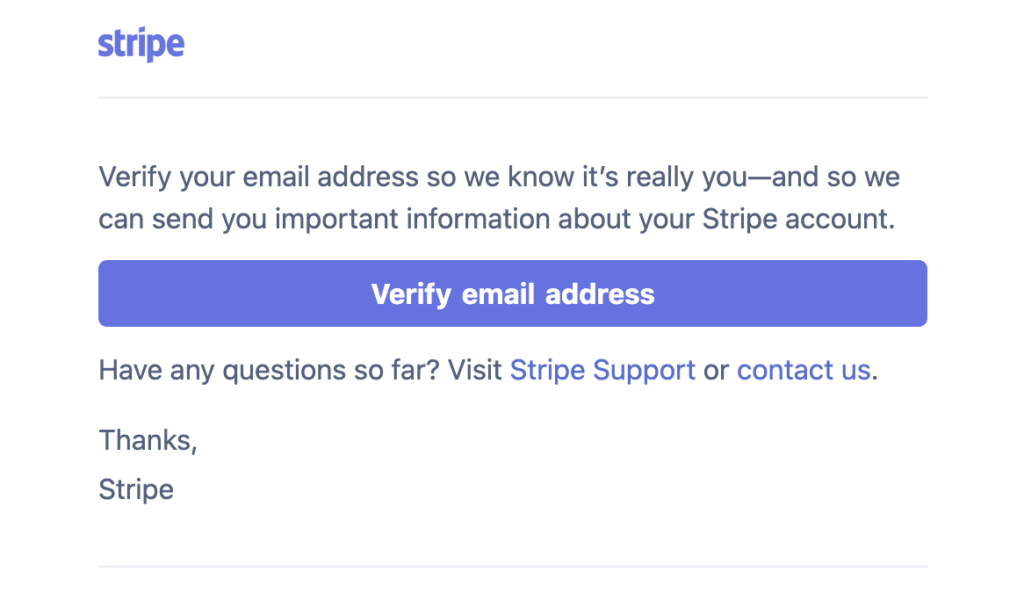Screen dimensions: 1024x608
Task: Click the divider line under the logo
Action: [x=512, y=97]
